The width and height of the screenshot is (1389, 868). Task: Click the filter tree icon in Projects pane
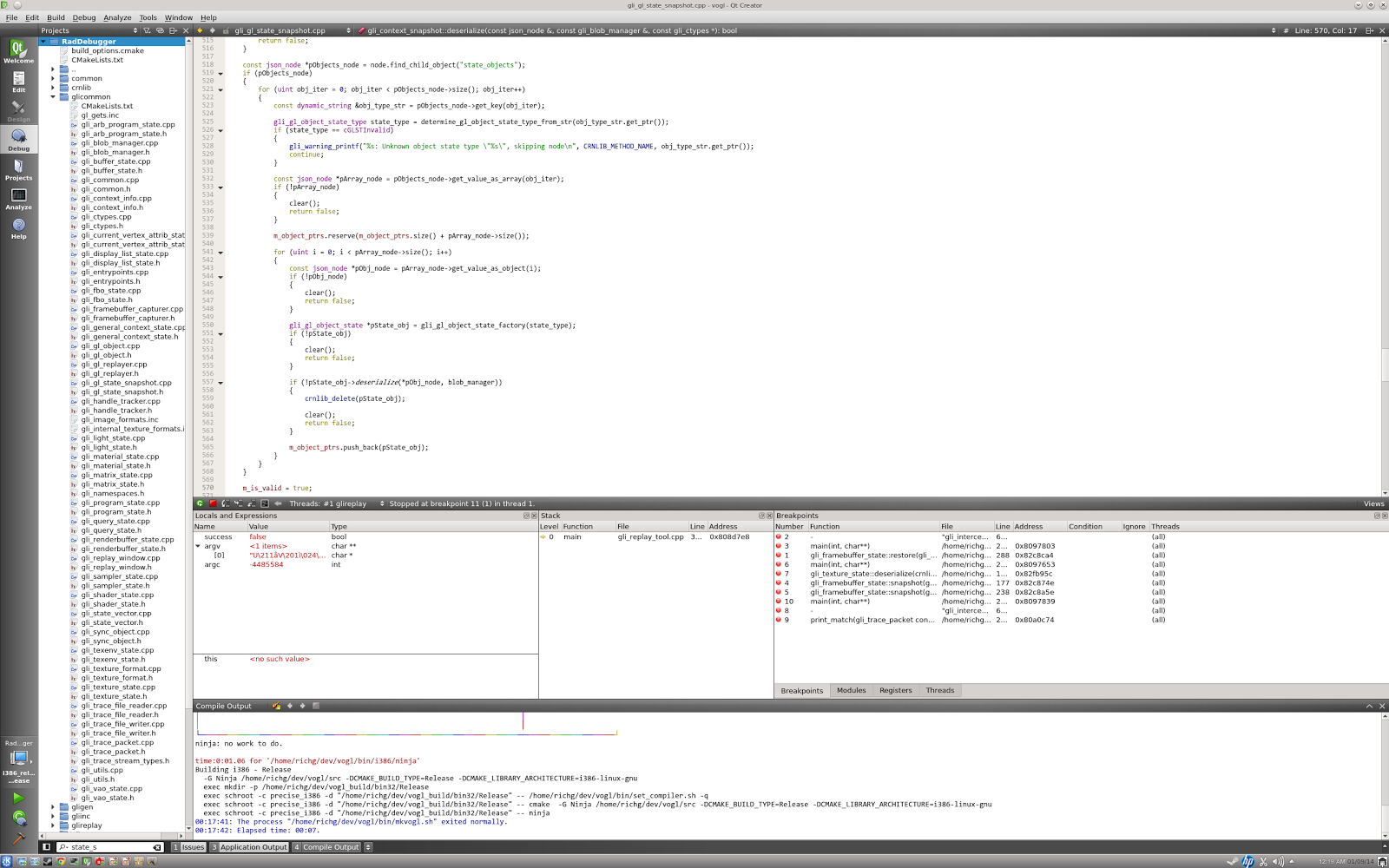(147, 30)
